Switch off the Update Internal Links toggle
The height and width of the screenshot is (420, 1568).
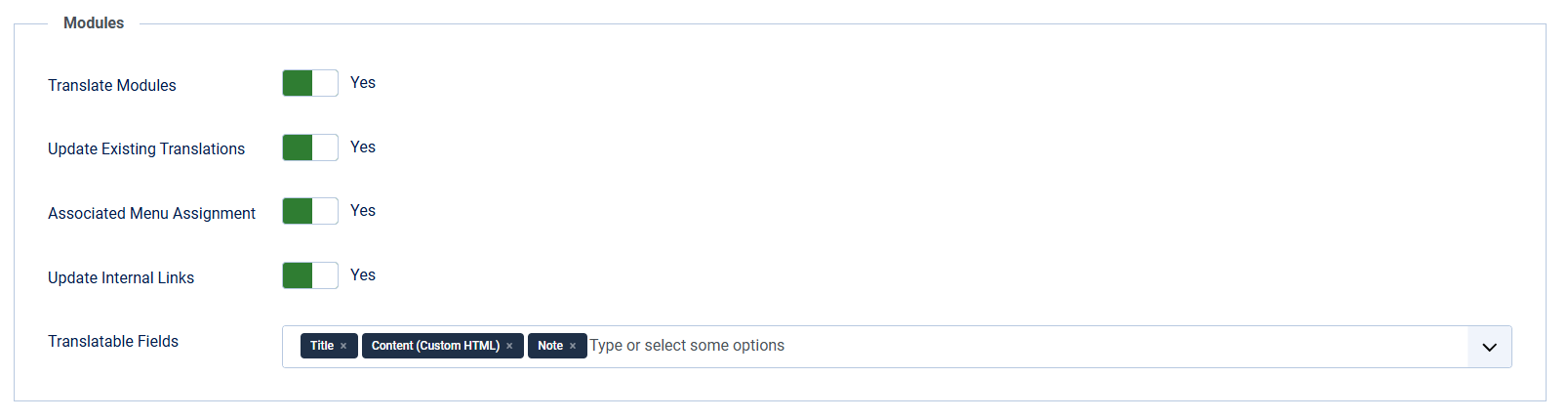point(310,275)
